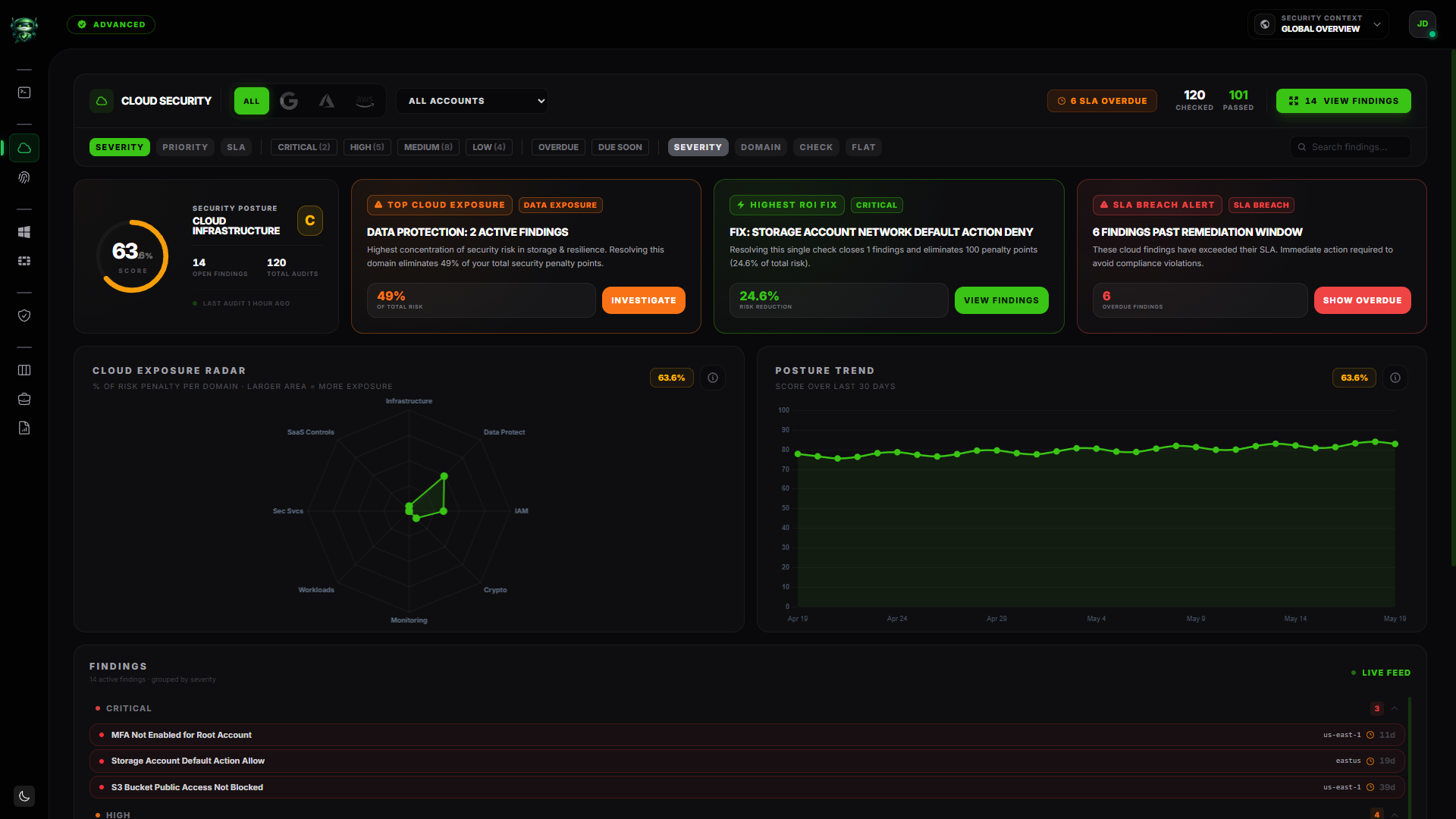Collapse the High findings group

[x=1395, y=814]
